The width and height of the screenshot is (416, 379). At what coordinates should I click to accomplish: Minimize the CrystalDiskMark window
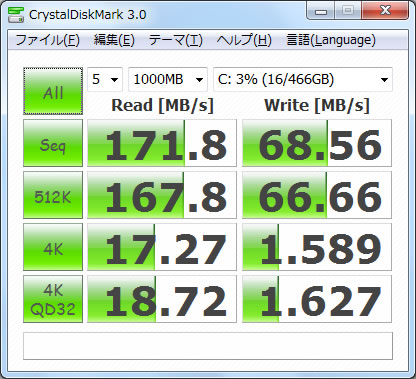pyautogui.click(x=320, y=11)
